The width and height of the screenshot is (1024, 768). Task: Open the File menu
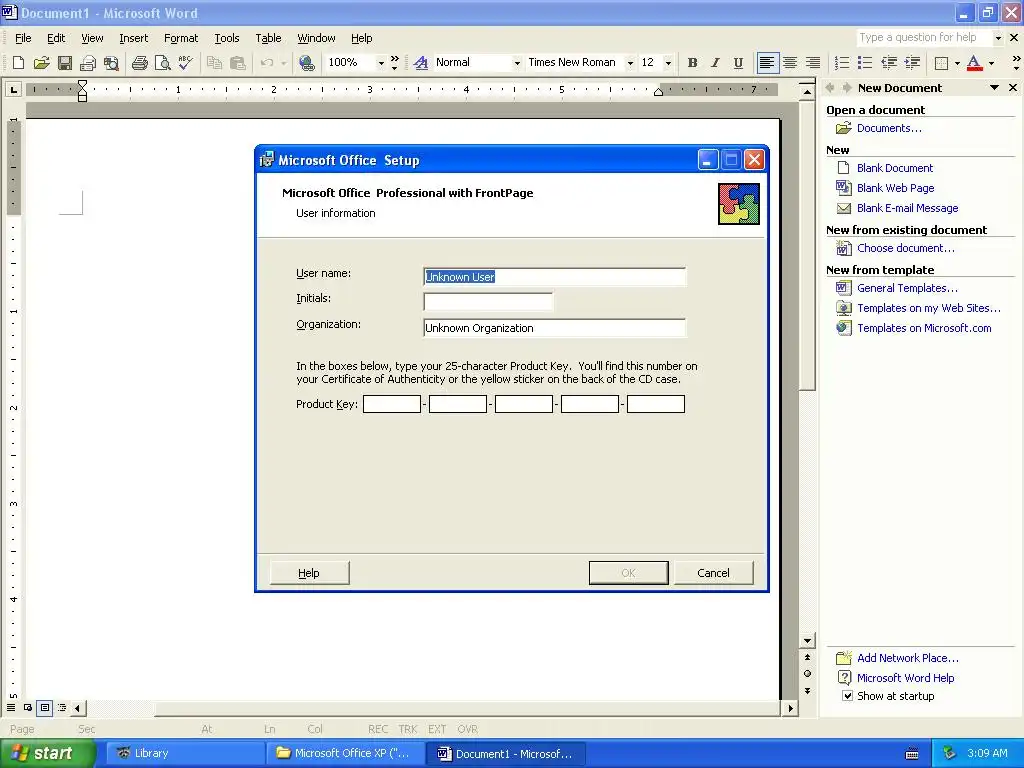[23, 38]
